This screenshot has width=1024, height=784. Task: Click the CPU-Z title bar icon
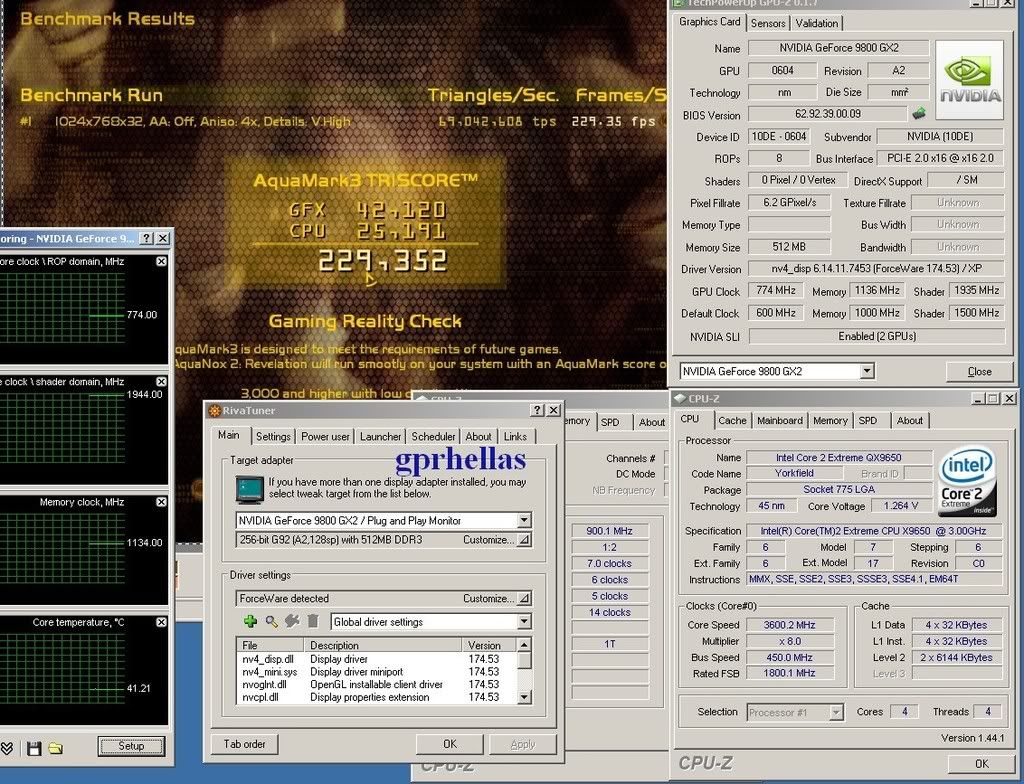pos(680,398)
